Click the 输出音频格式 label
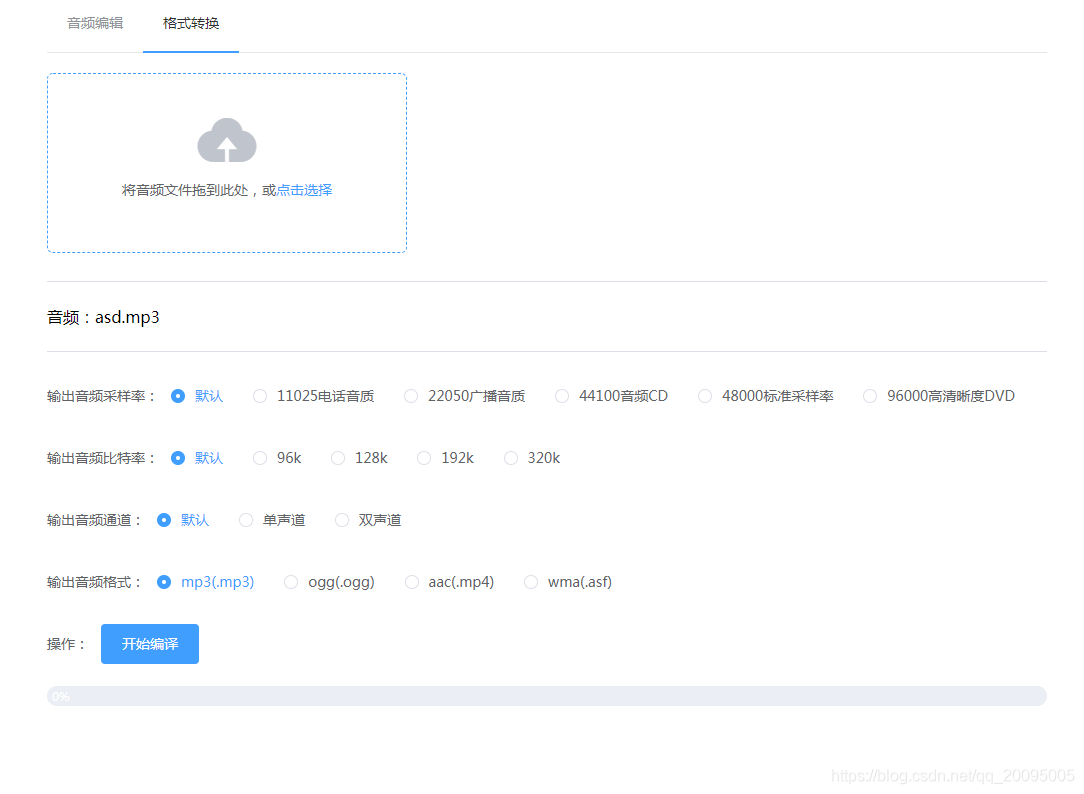 94,583
